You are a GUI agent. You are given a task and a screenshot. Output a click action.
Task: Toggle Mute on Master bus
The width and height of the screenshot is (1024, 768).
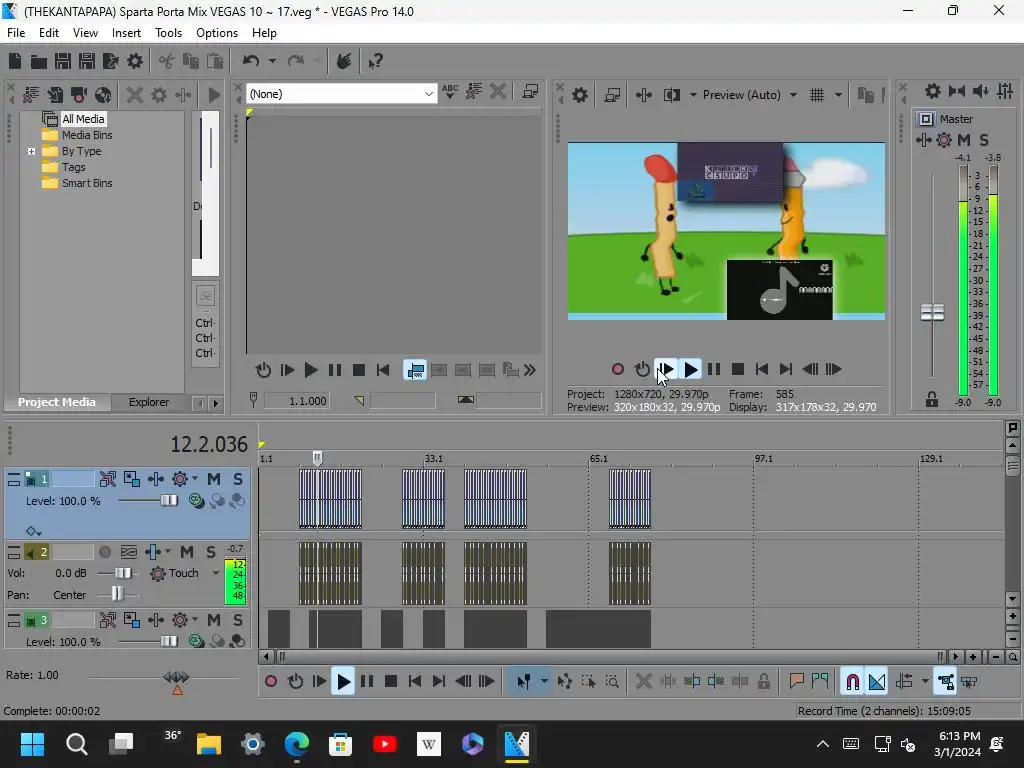click(x=964, y=140)
